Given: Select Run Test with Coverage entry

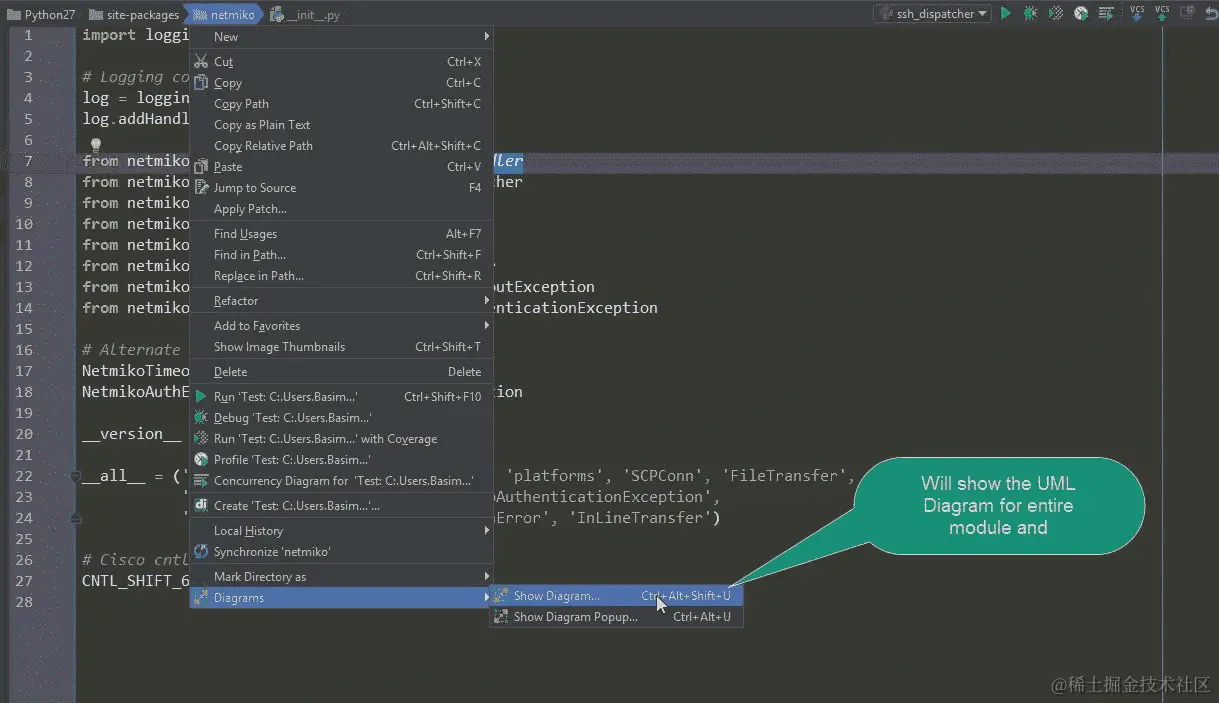Looking at the screenshot, I should pyautogui.click(x=342, y=439).
